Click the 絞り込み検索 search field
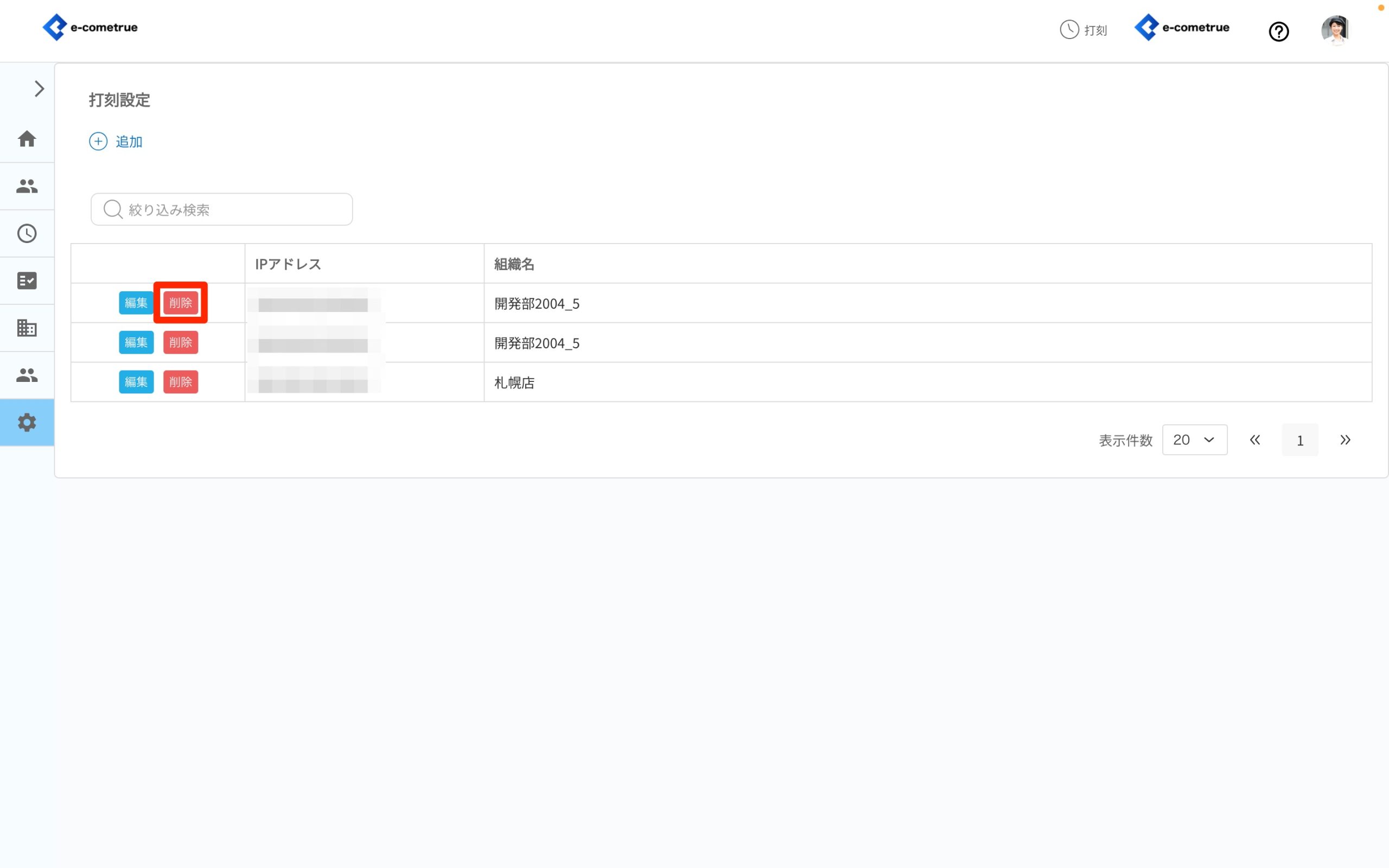The image size is (1389, 868). (221, 209)
